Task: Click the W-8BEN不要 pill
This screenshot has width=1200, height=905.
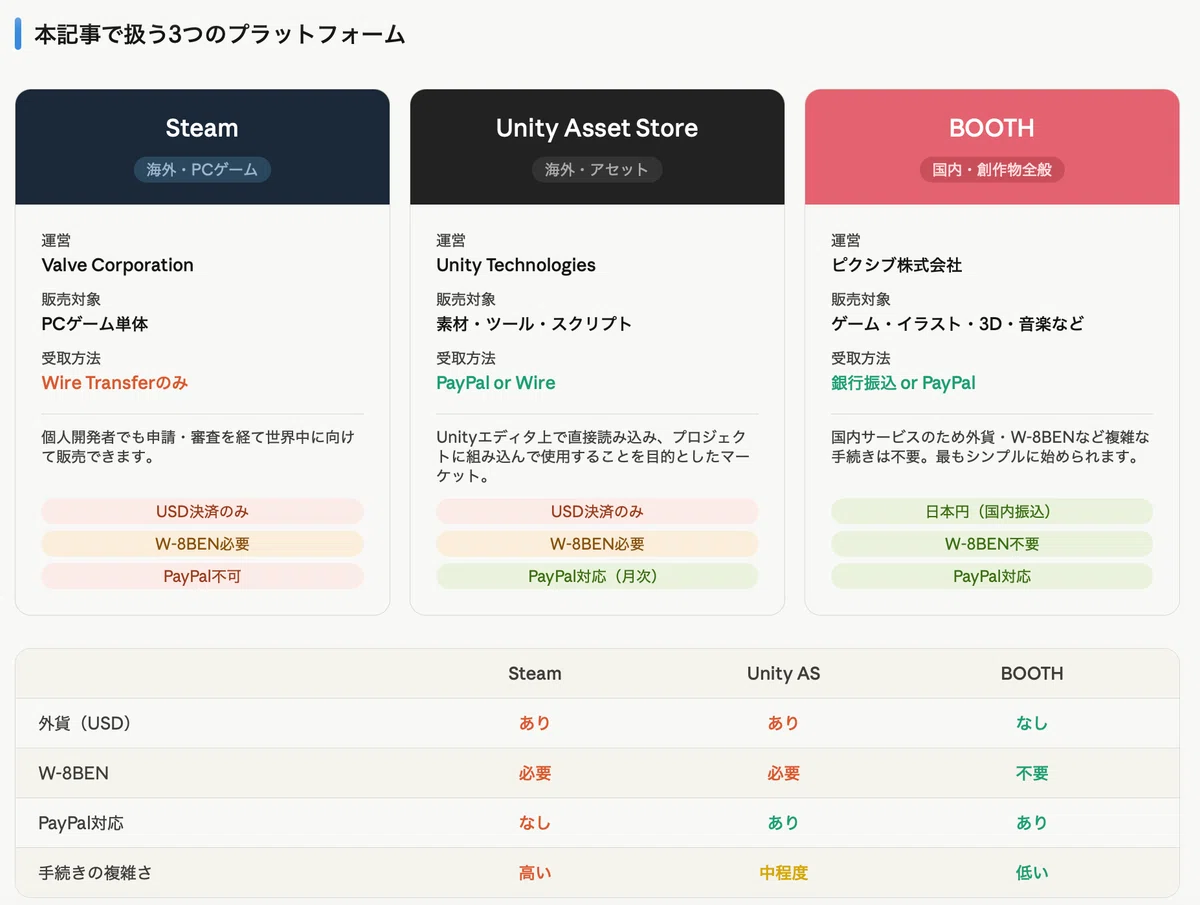Action: 992,544
